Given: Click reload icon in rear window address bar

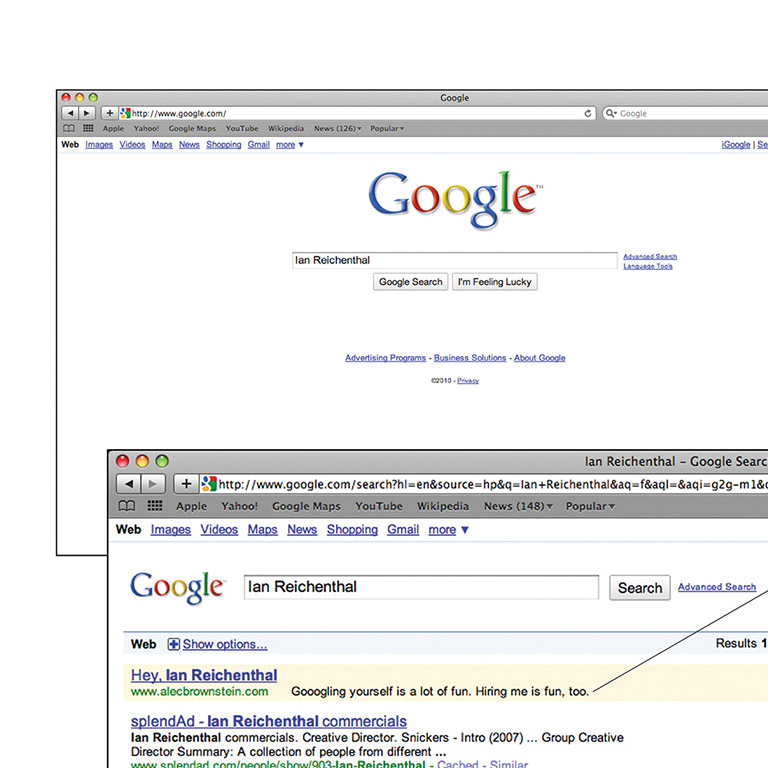Looking at the screenshot, I should pyautogui.click(x=588, y=114).
